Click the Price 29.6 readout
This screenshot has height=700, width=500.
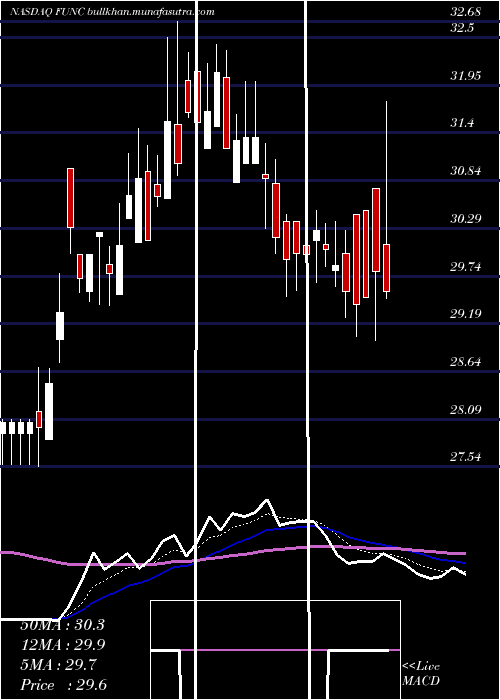pyautogui.click(x=64, y=684)
